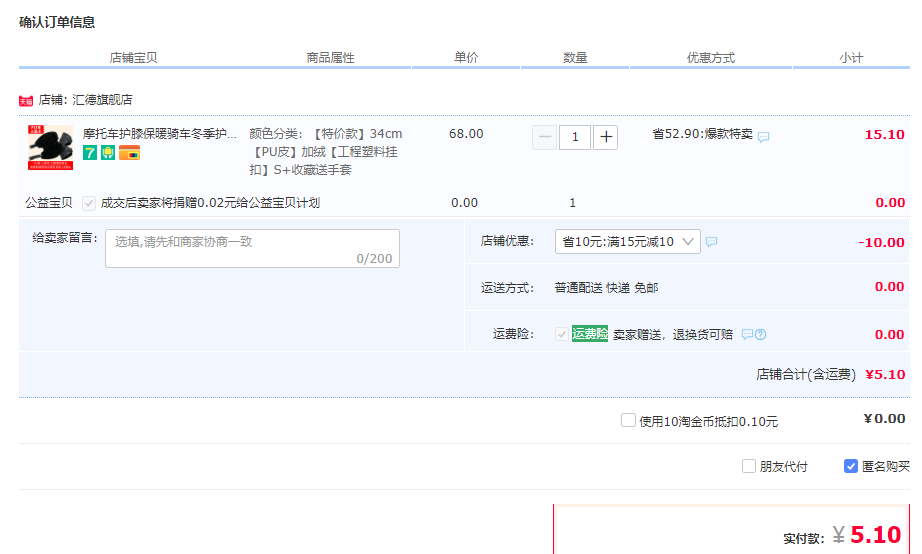The width and height of the screenshot is (922, 554).
Task: Enable 使用10淘金币抵扣0.10元 checkbox
Action: (x=628, y=420)
